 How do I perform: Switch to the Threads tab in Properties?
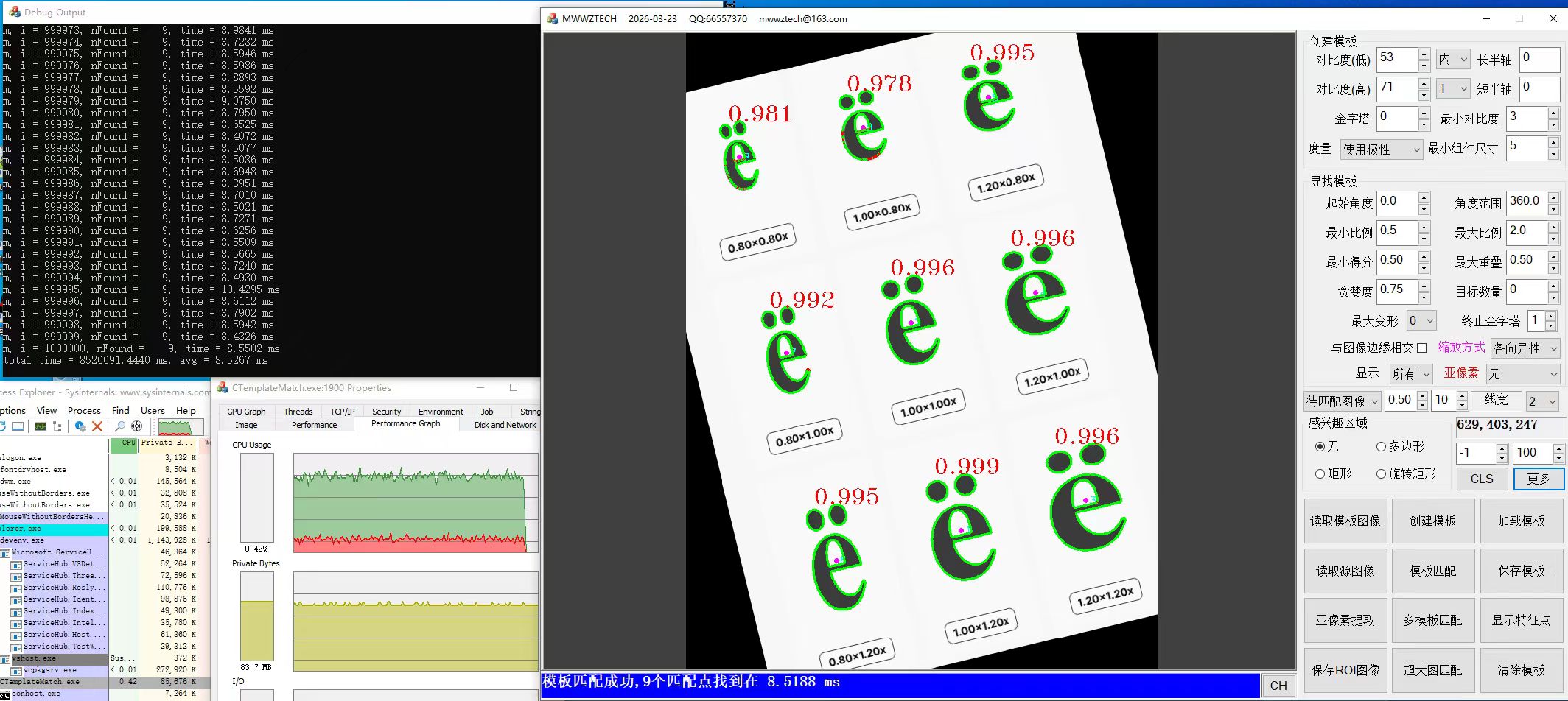298,412
